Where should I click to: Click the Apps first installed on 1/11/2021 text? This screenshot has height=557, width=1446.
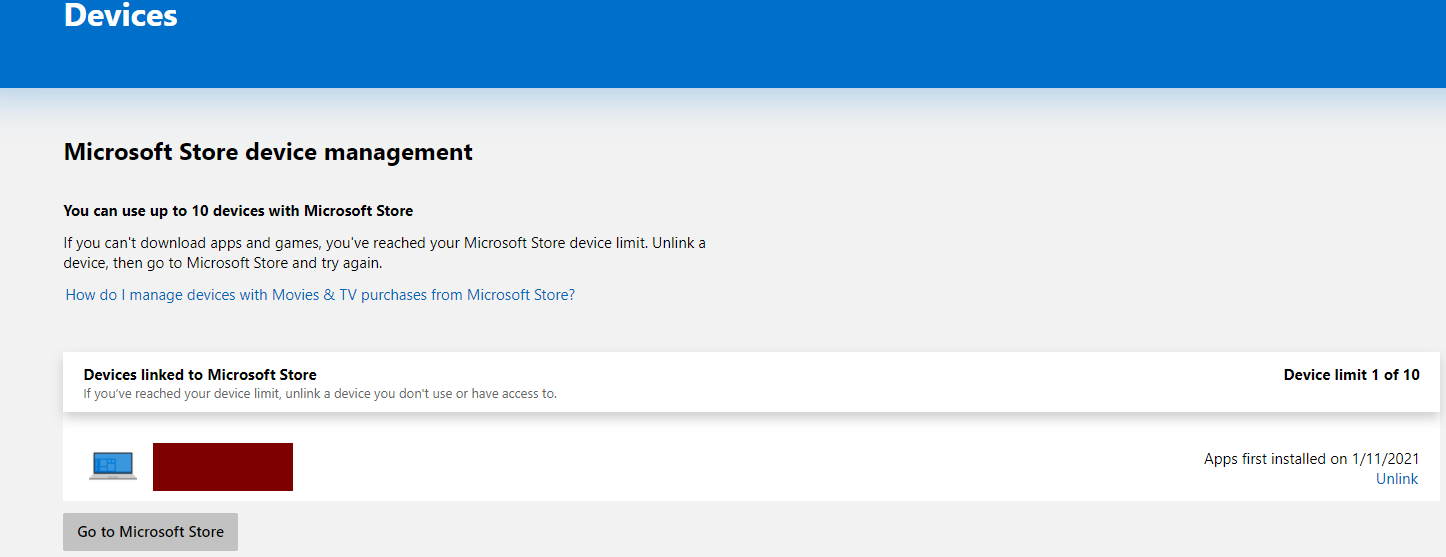click(1311, 459)
